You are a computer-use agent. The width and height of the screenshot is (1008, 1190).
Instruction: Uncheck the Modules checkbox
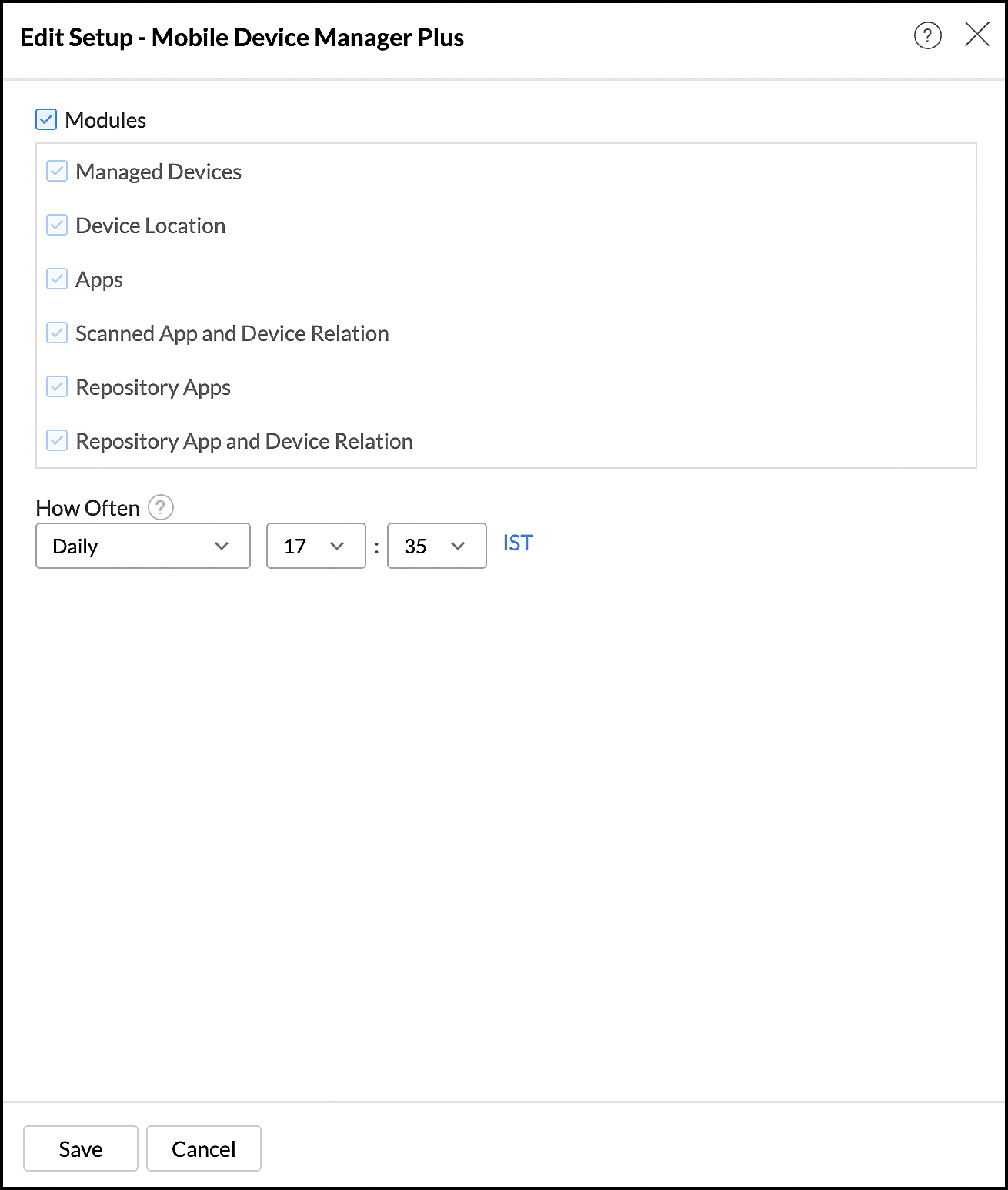click(x=46, y=119)
